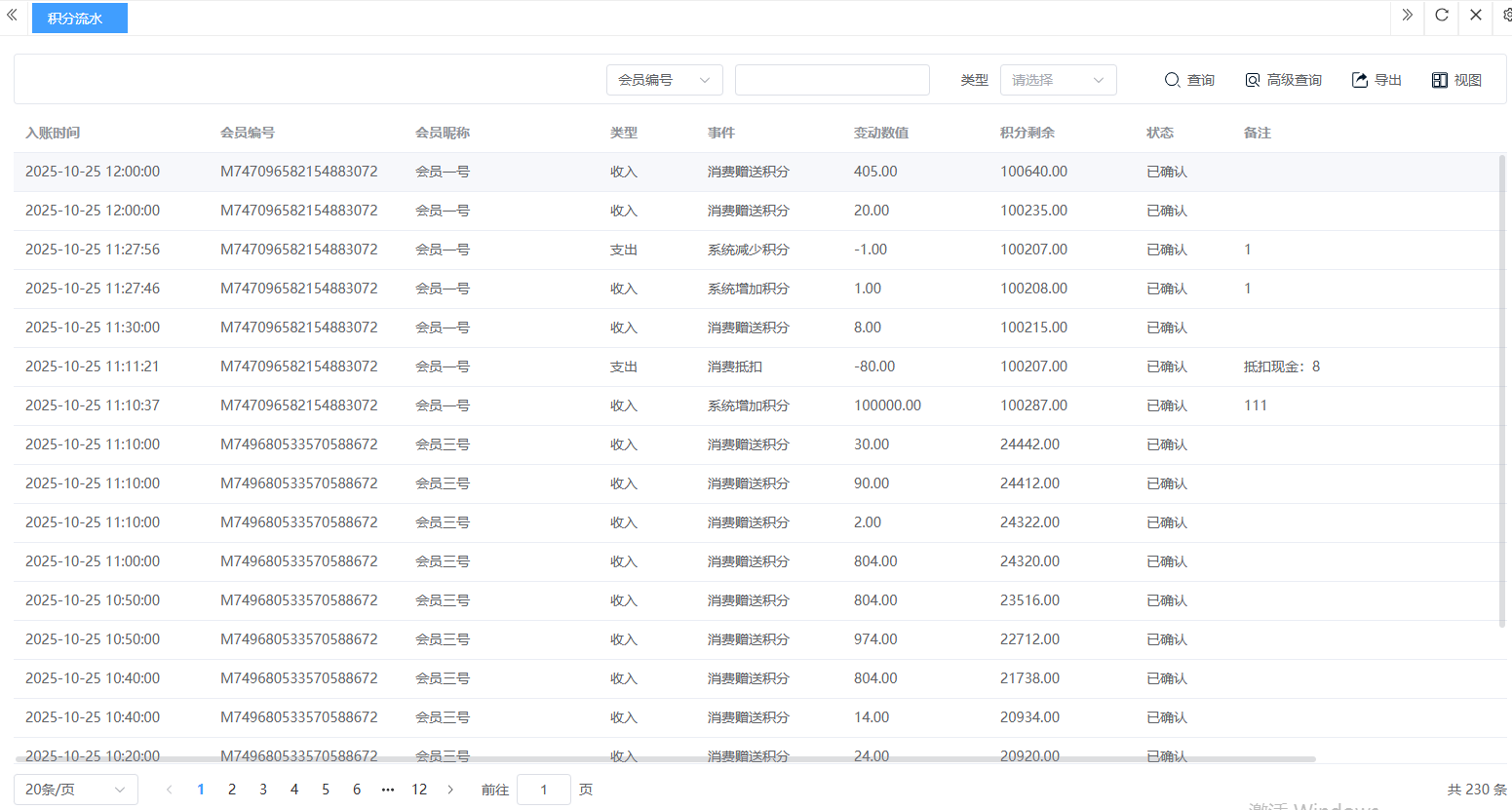The height and width of the screenshot is (810, 1512).
Task: Click the refresh page icon
Action: point(1442,16)
